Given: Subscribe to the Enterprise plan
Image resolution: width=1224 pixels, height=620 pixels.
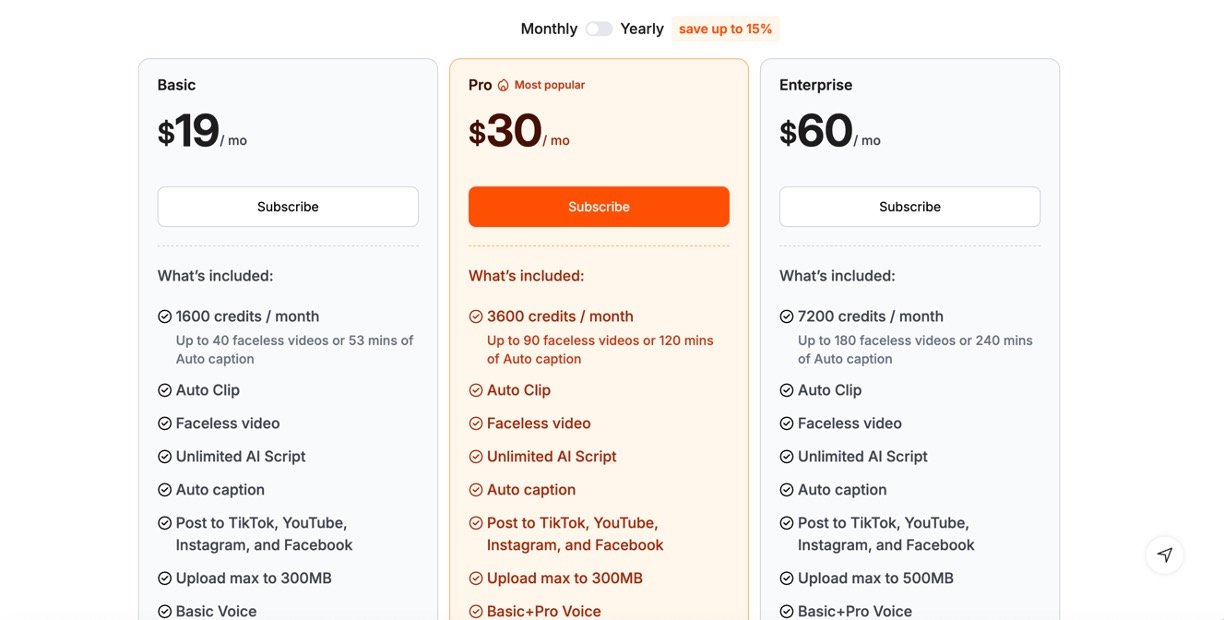Looking at the screenshot, I should click(x=910, y=207).
